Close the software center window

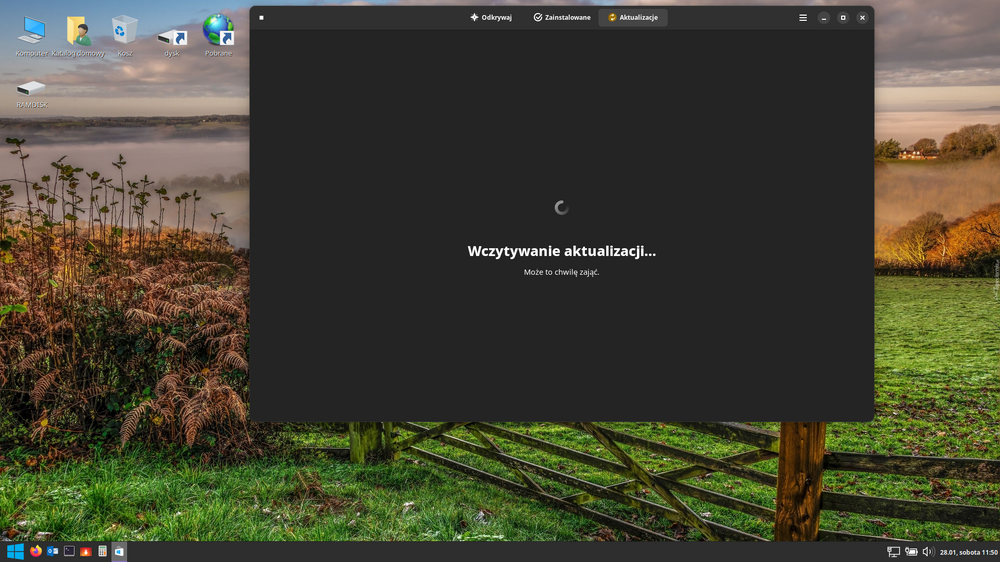click(x=862, y=17)
